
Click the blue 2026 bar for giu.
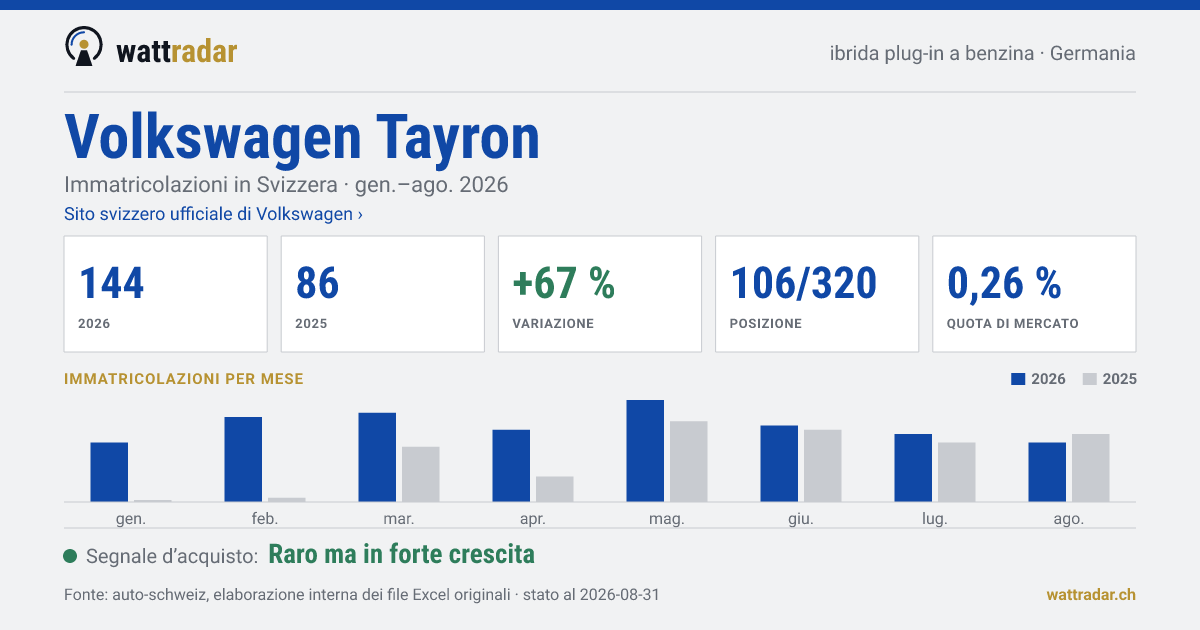click(x=779, y=464)
